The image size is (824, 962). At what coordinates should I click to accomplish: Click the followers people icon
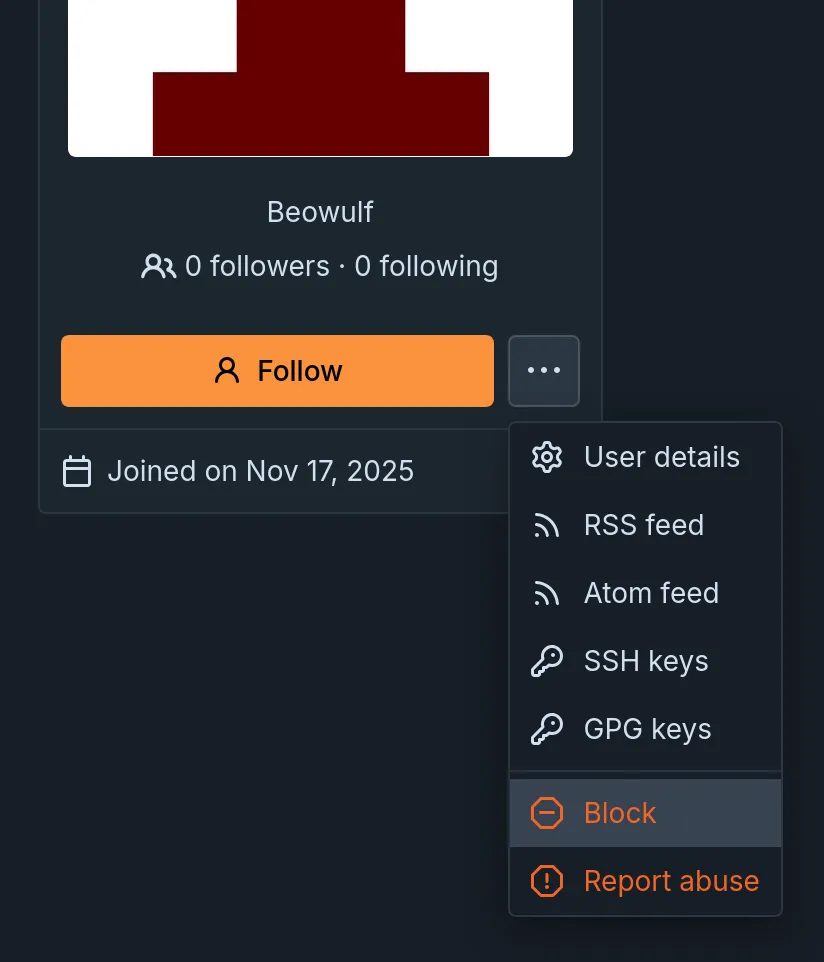coord(157,266)
